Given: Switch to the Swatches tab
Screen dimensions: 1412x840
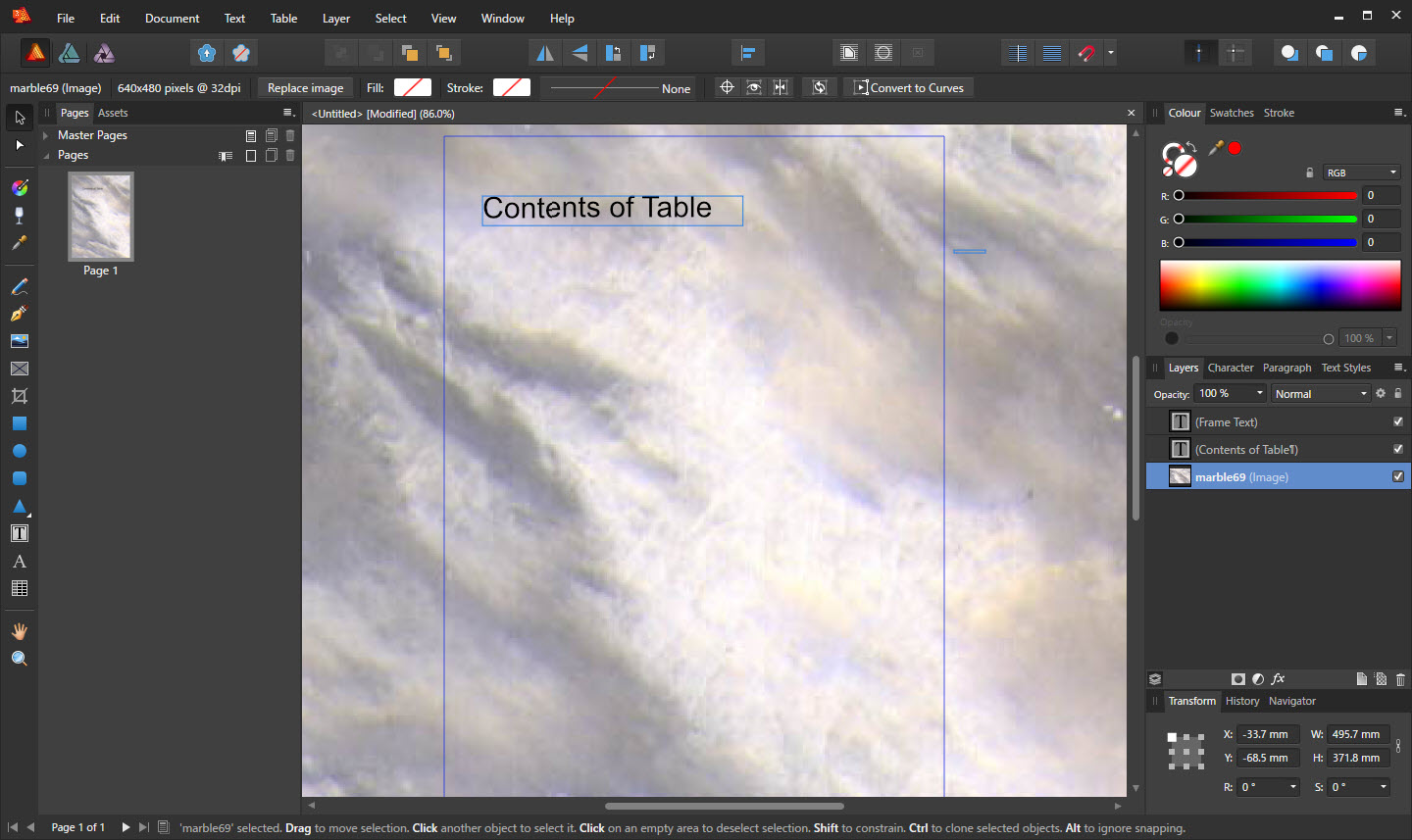Looking at the screenshot, I should (x=1231, y=113).
